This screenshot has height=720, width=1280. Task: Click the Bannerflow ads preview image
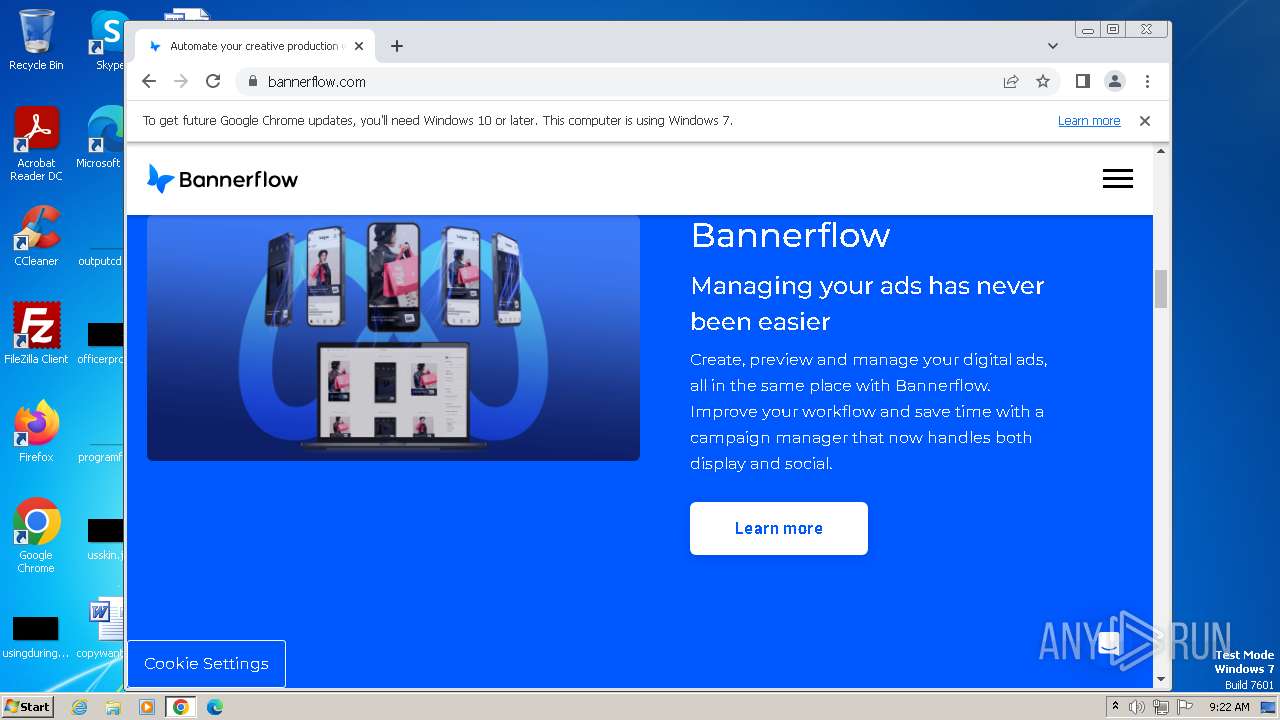[393, 338]
